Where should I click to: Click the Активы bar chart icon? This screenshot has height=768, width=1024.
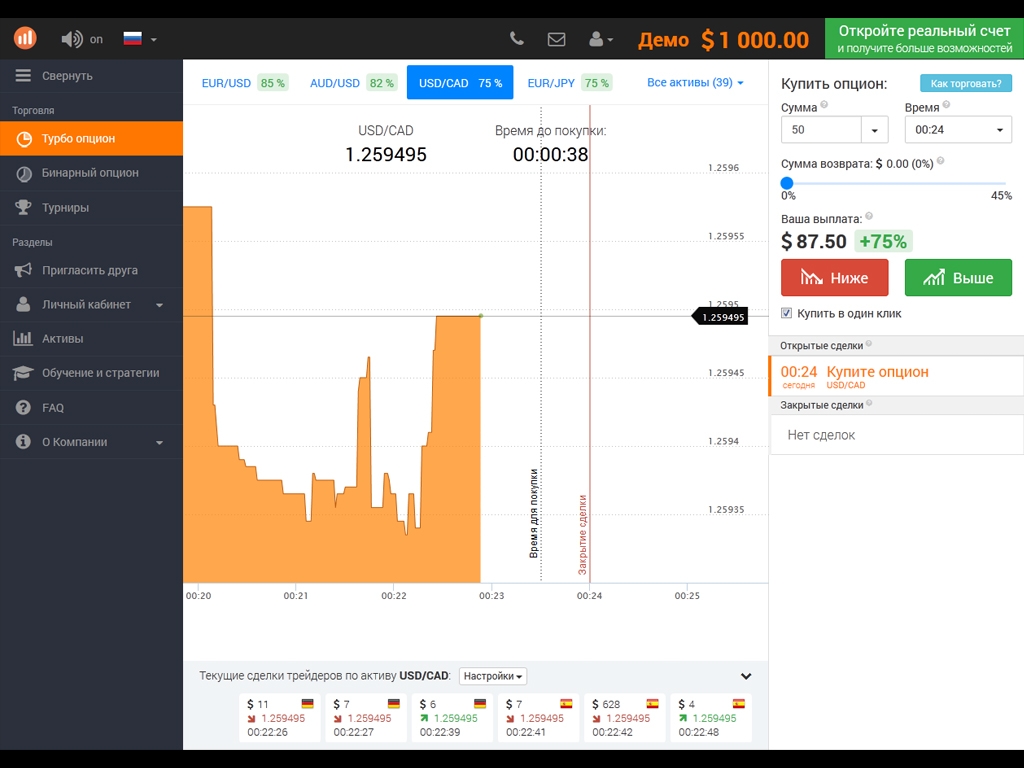pyautogui.click(x=23, y=339)
